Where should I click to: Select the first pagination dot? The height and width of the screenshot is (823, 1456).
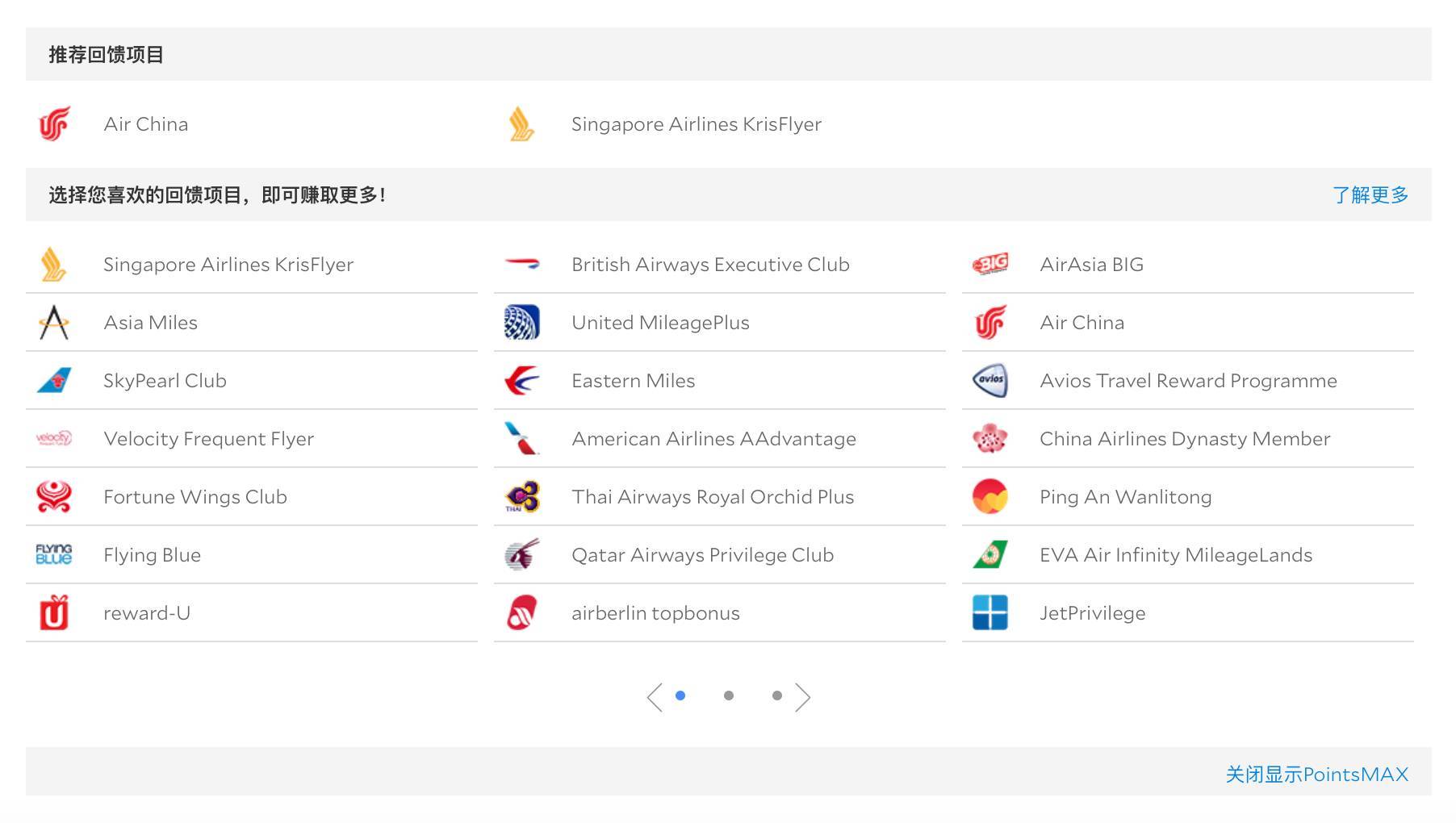(x=680, y=696)
